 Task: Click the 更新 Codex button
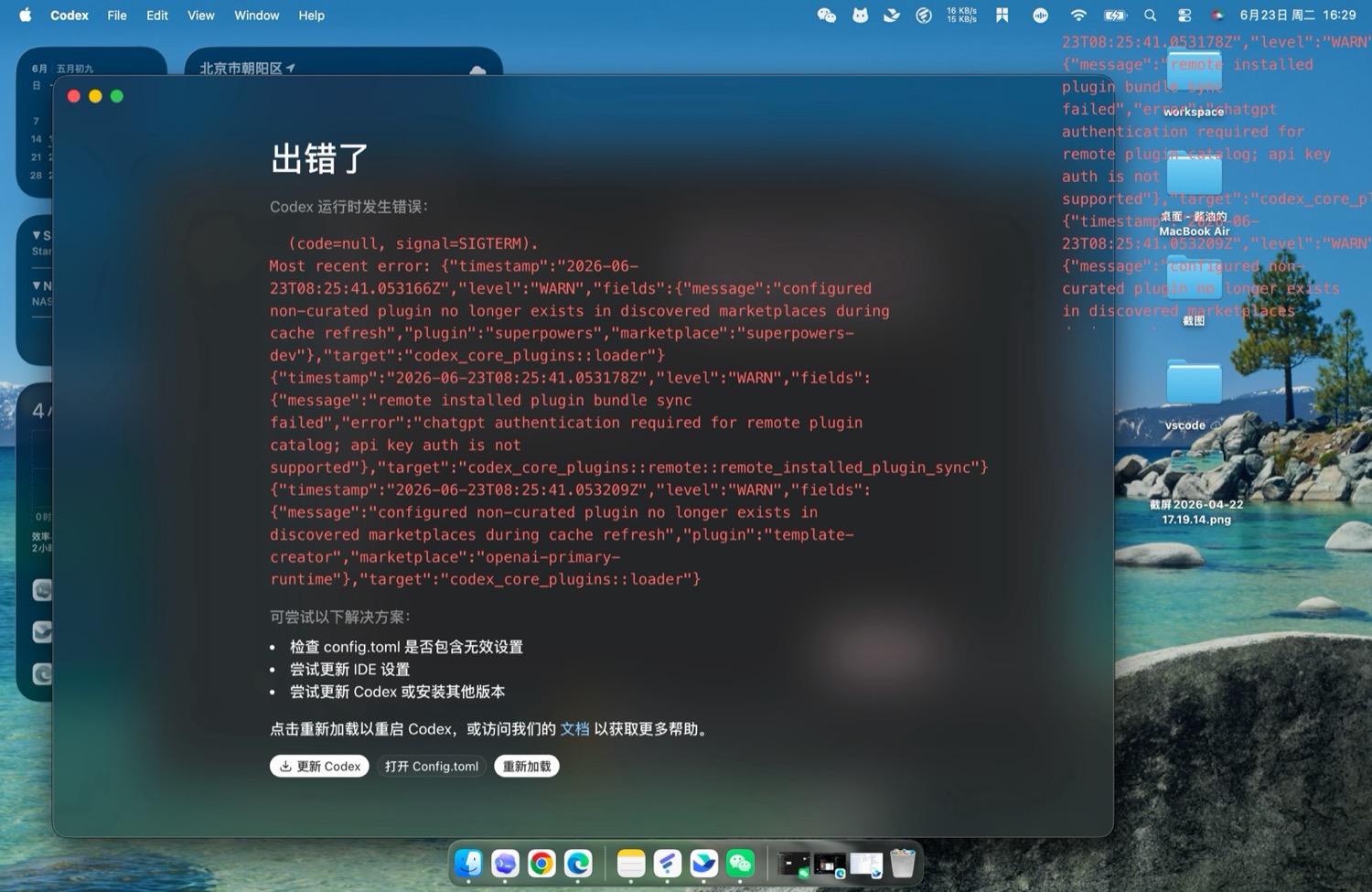click(x=319, y=766)
